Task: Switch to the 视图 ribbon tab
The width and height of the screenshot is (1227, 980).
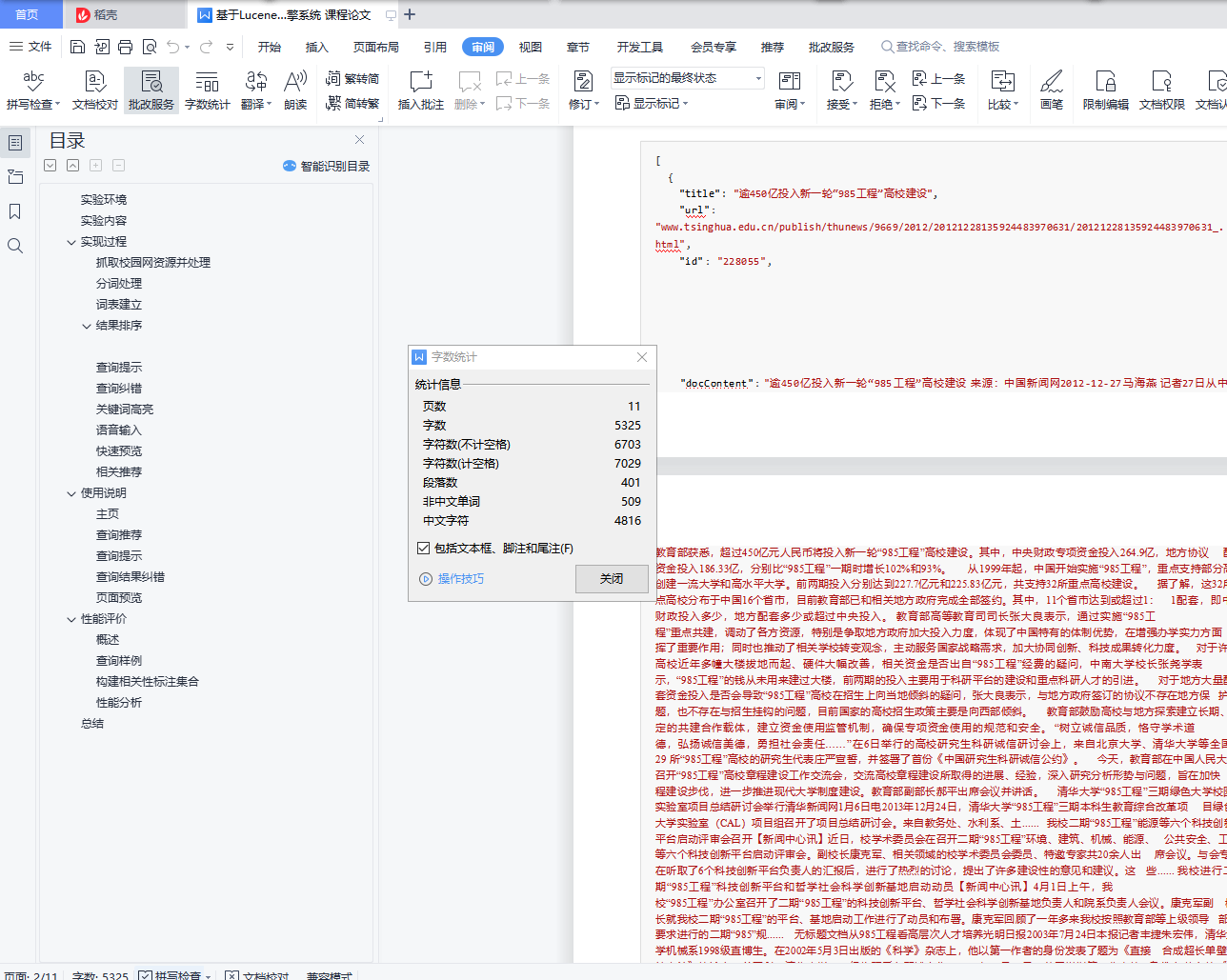Action: pyautogui.click(x=531, y=47)
